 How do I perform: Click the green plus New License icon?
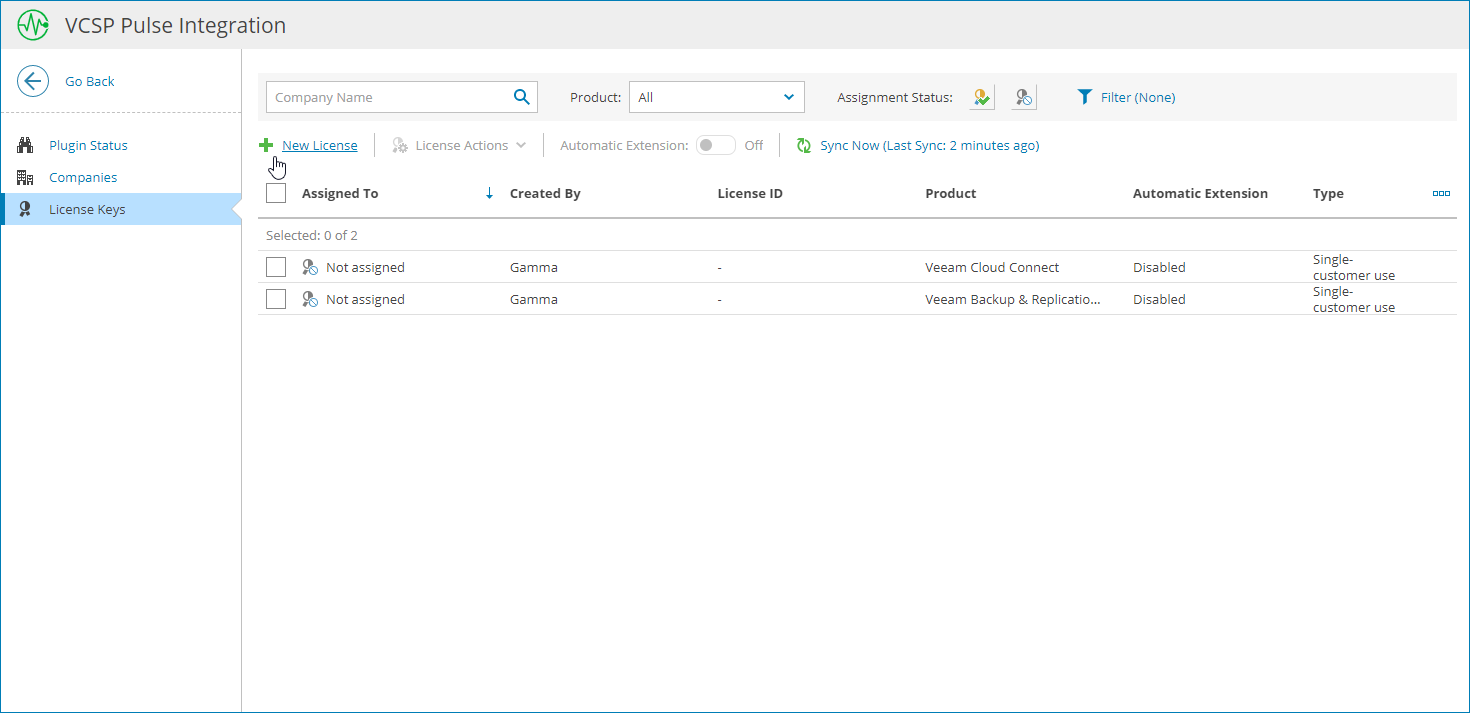point(266,146)
